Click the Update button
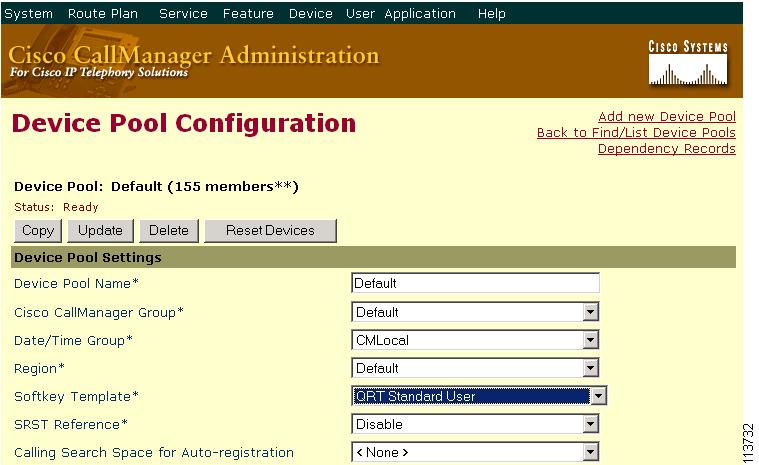The height and width of the screenshot is (465, 759). pos(100,231)
